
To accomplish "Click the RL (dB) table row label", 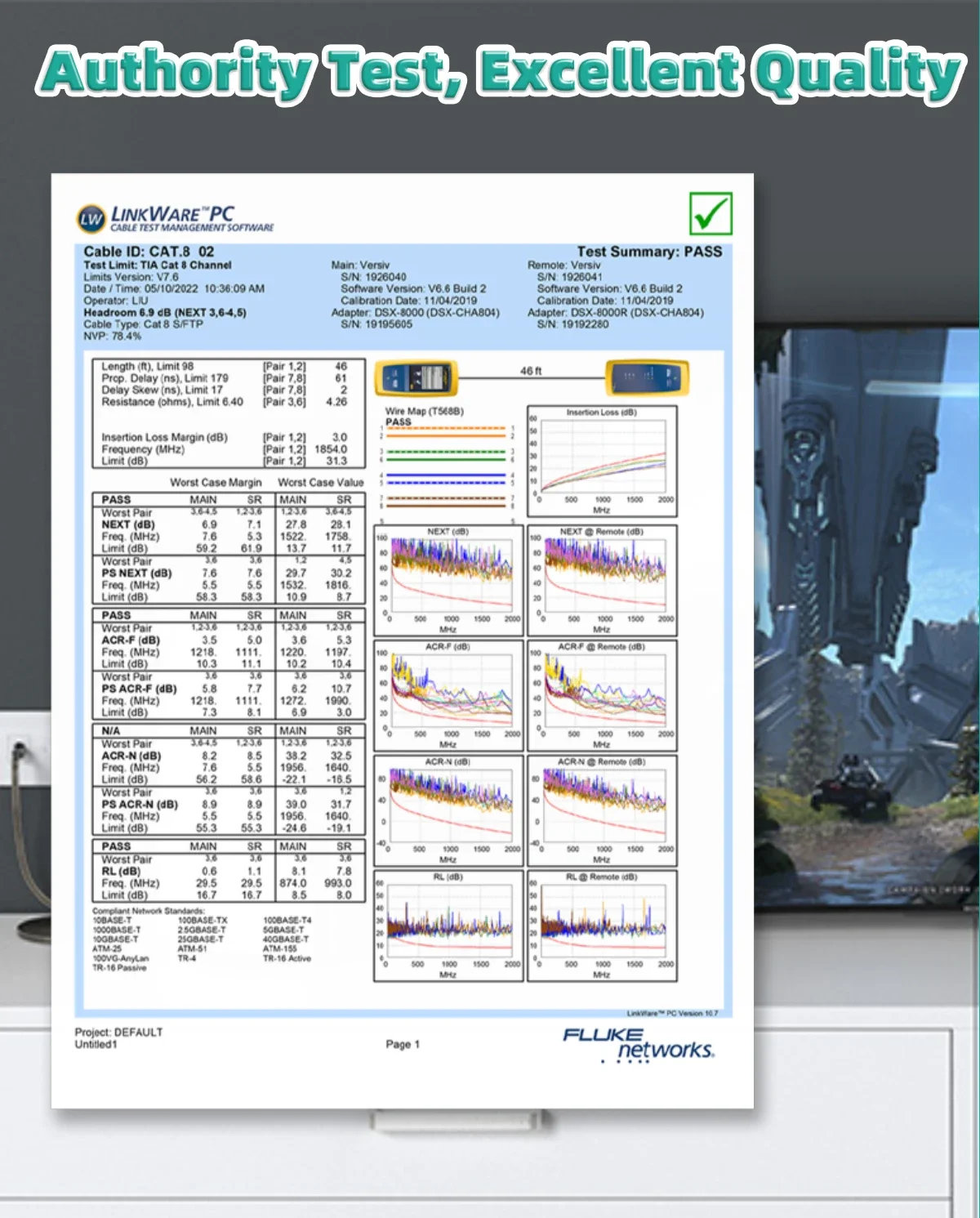I will (121, 871).
